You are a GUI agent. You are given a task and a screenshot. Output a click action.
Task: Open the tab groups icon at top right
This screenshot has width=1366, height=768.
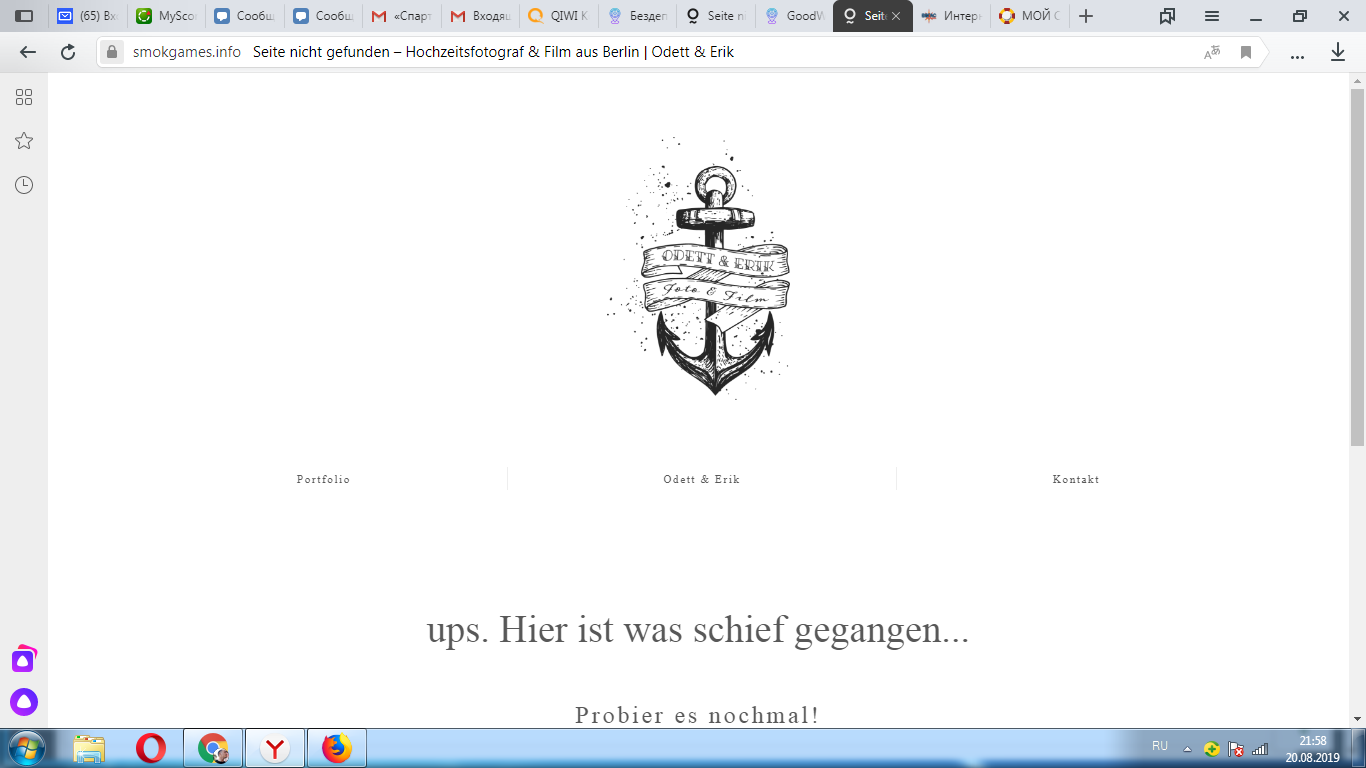click(x=1167, y=16)
